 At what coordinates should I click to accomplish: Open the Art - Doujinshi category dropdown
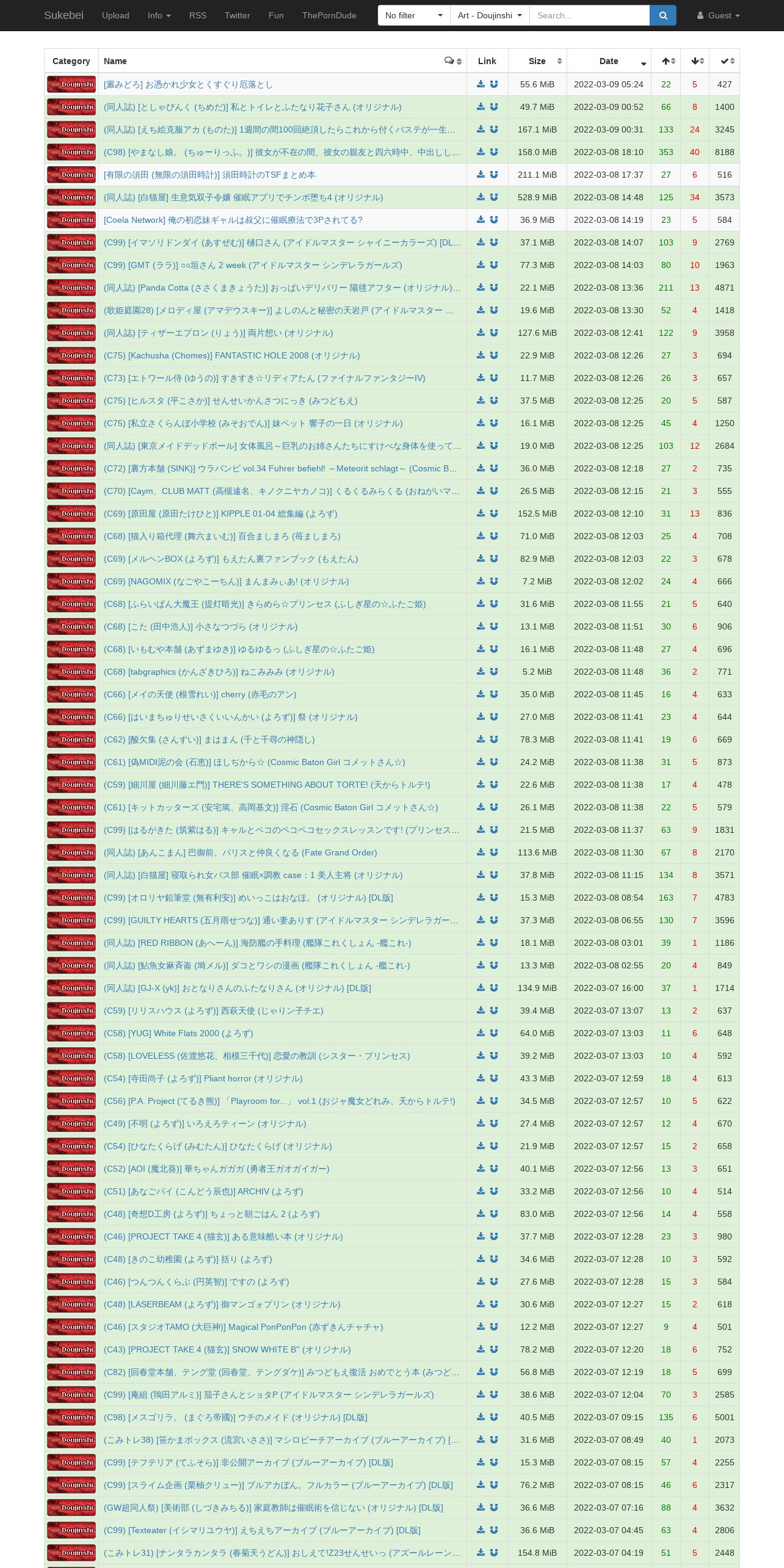point(490,15)
